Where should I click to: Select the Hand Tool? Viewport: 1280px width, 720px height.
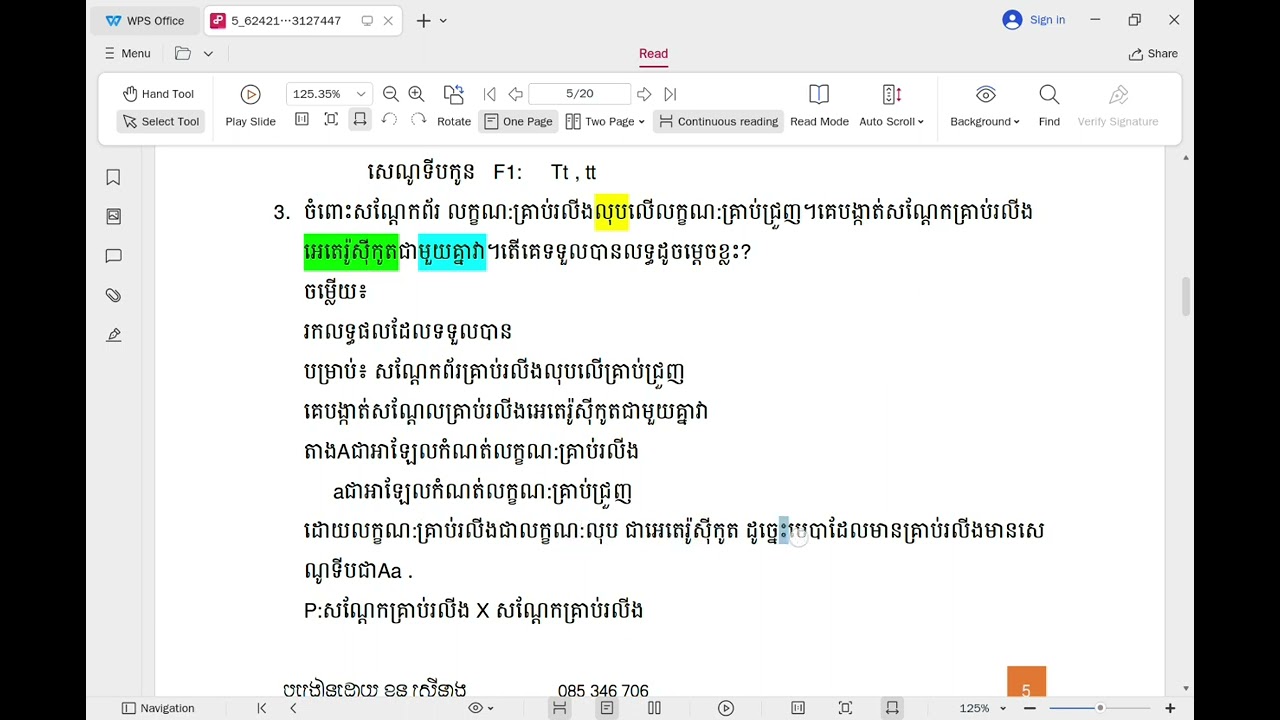coord(158,94)
